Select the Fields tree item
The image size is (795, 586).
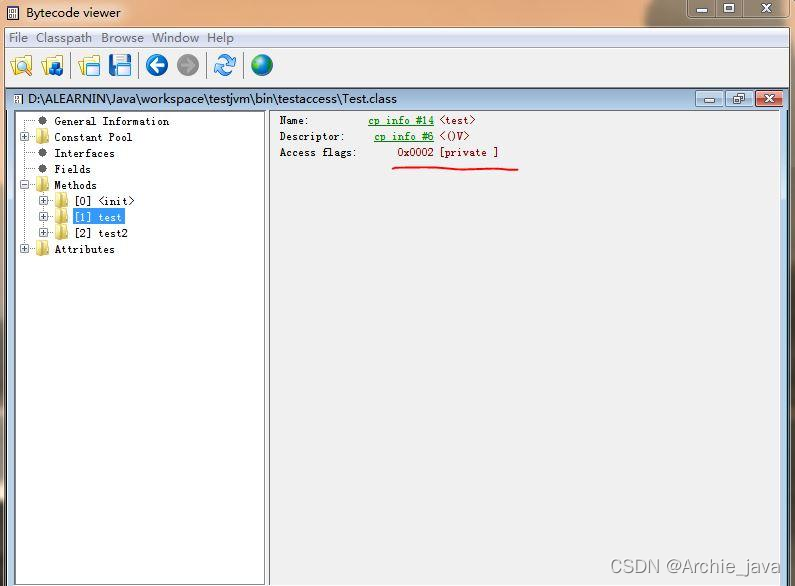pyautogui.click(x=73, y=169)
